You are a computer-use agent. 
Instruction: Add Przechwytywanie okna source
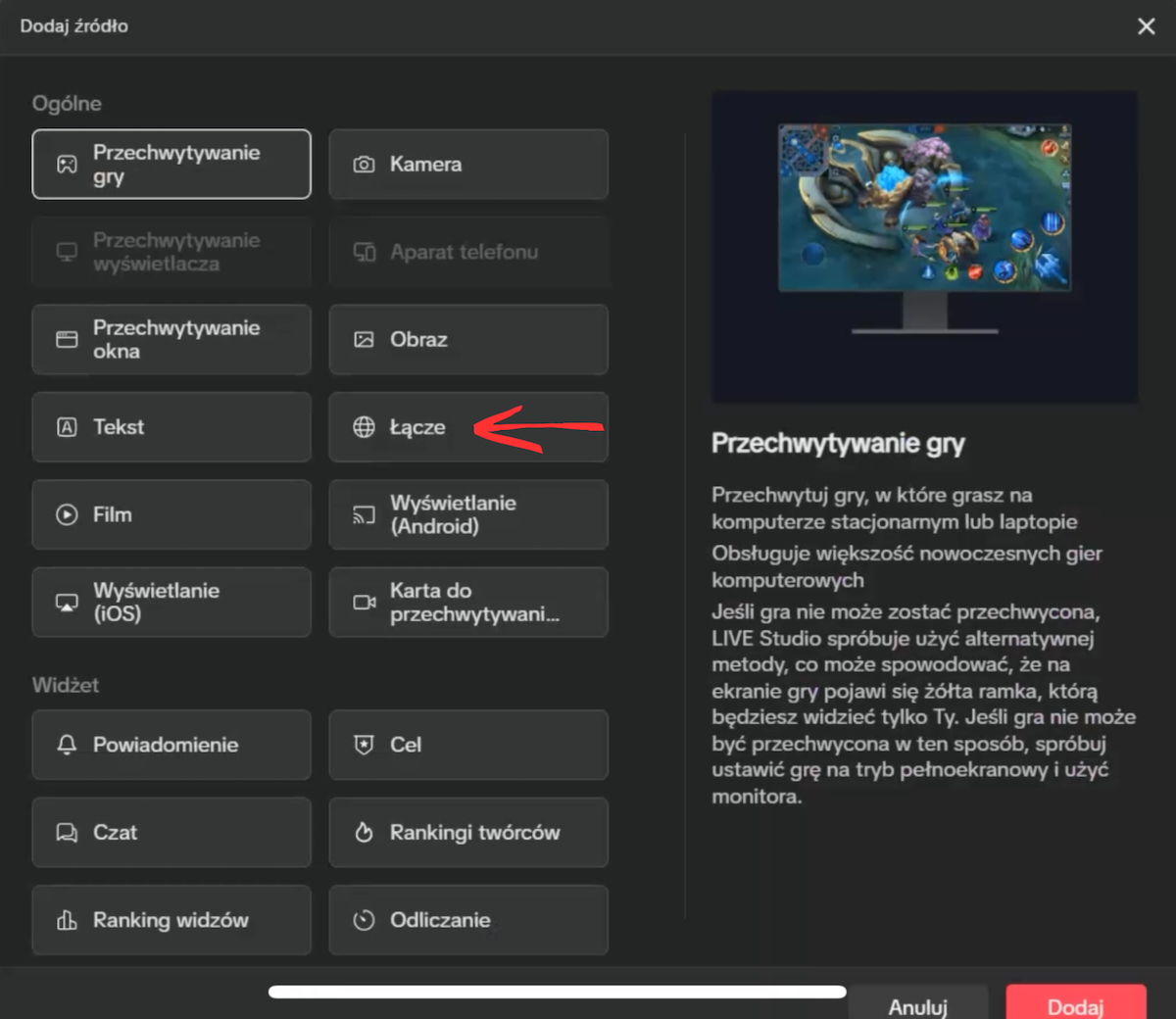(x=171, y=340)
